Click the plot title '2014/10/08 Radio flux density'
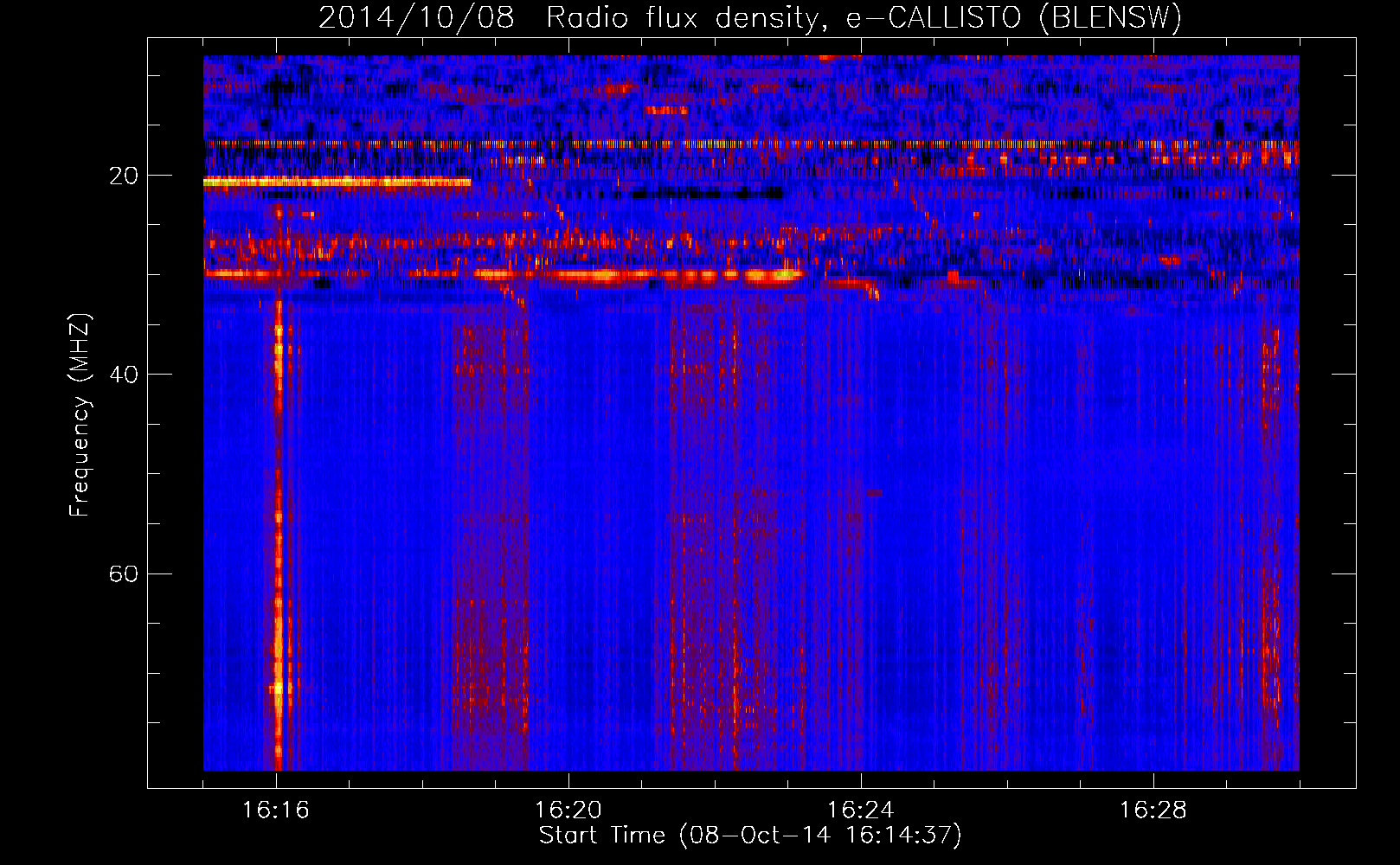This screenshot has height=865, width=1400. point(750,17)
